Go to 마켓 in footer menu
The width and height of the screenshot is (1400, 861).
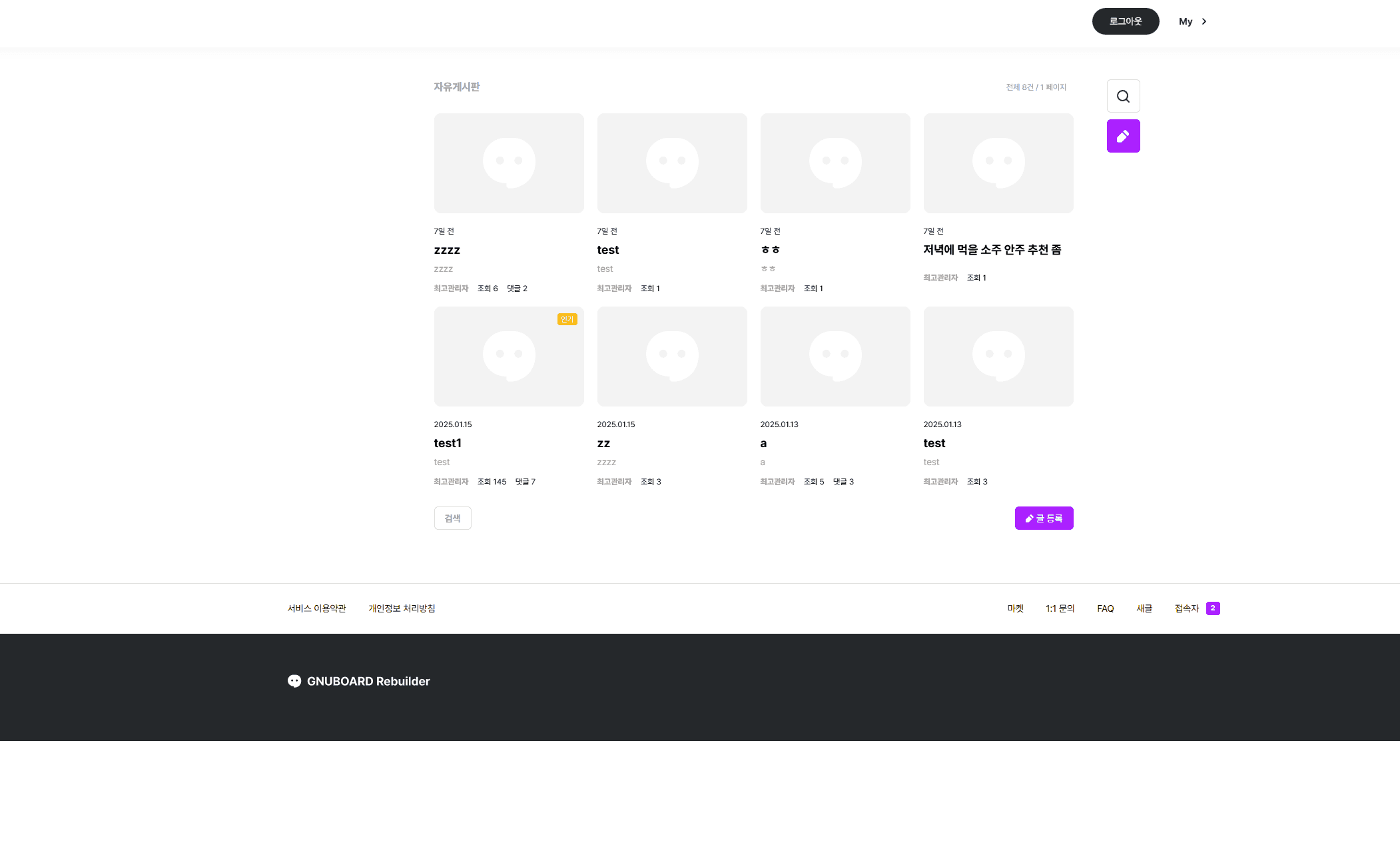click(x=1015, y=608)
